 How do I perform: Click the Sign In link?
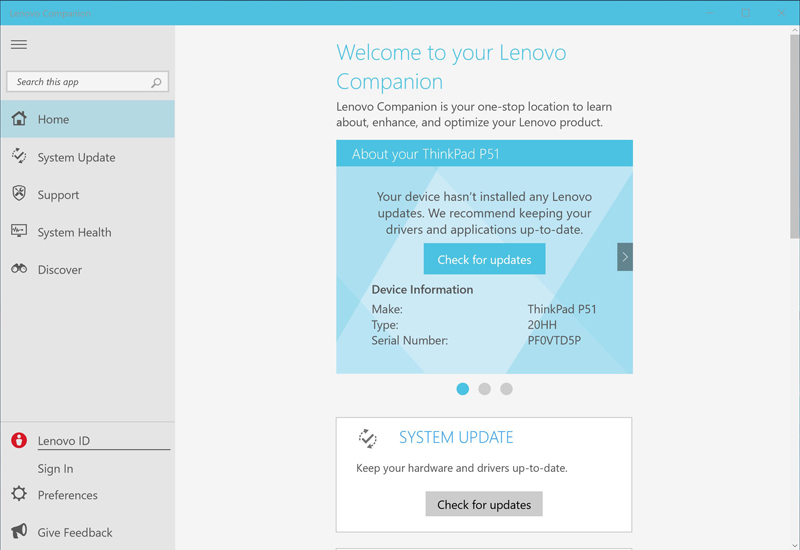pos(55,468)
